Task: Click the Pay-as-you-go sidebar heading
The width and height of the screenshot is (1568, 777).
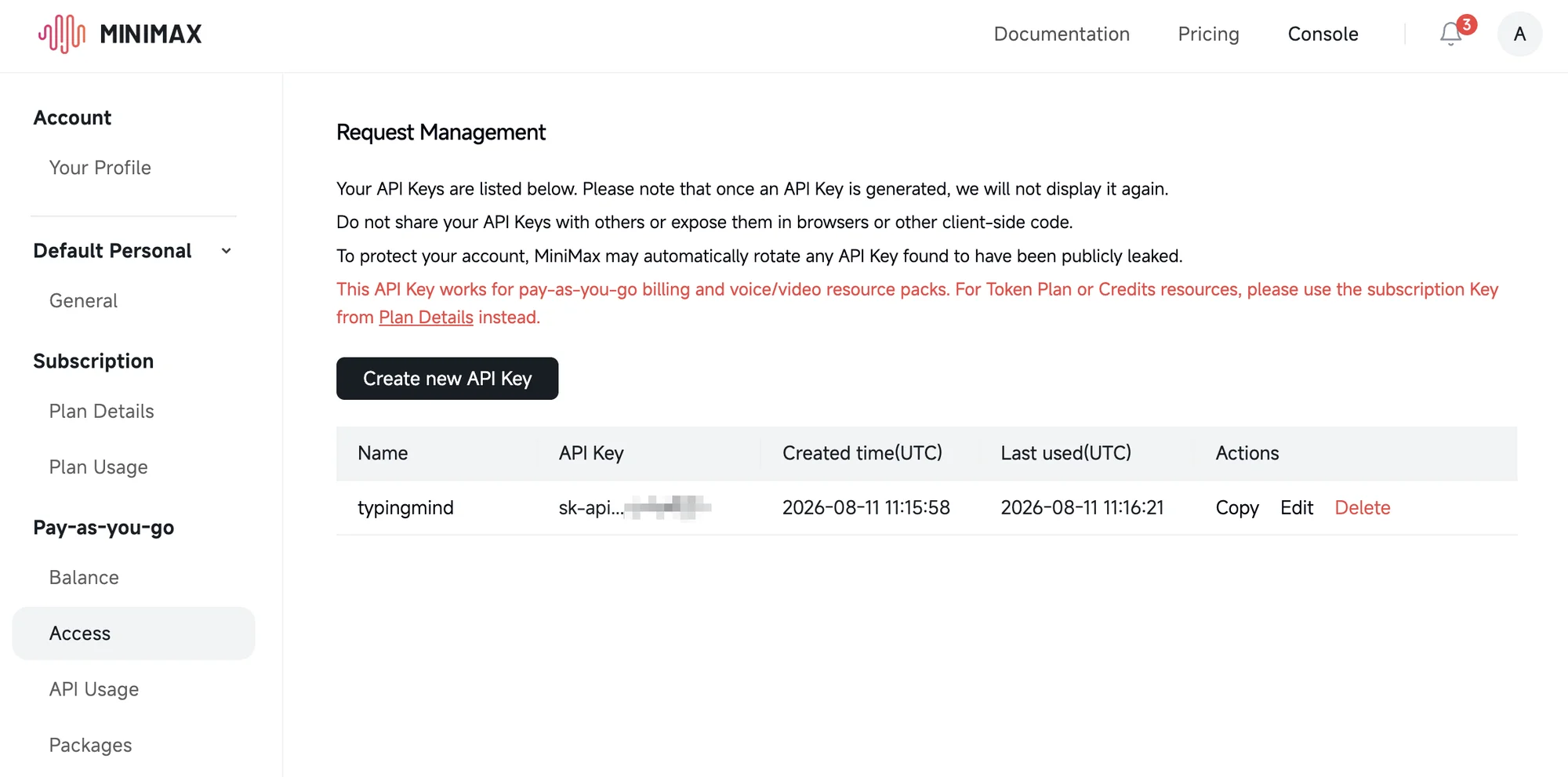Action: click(x=103, y=528)
